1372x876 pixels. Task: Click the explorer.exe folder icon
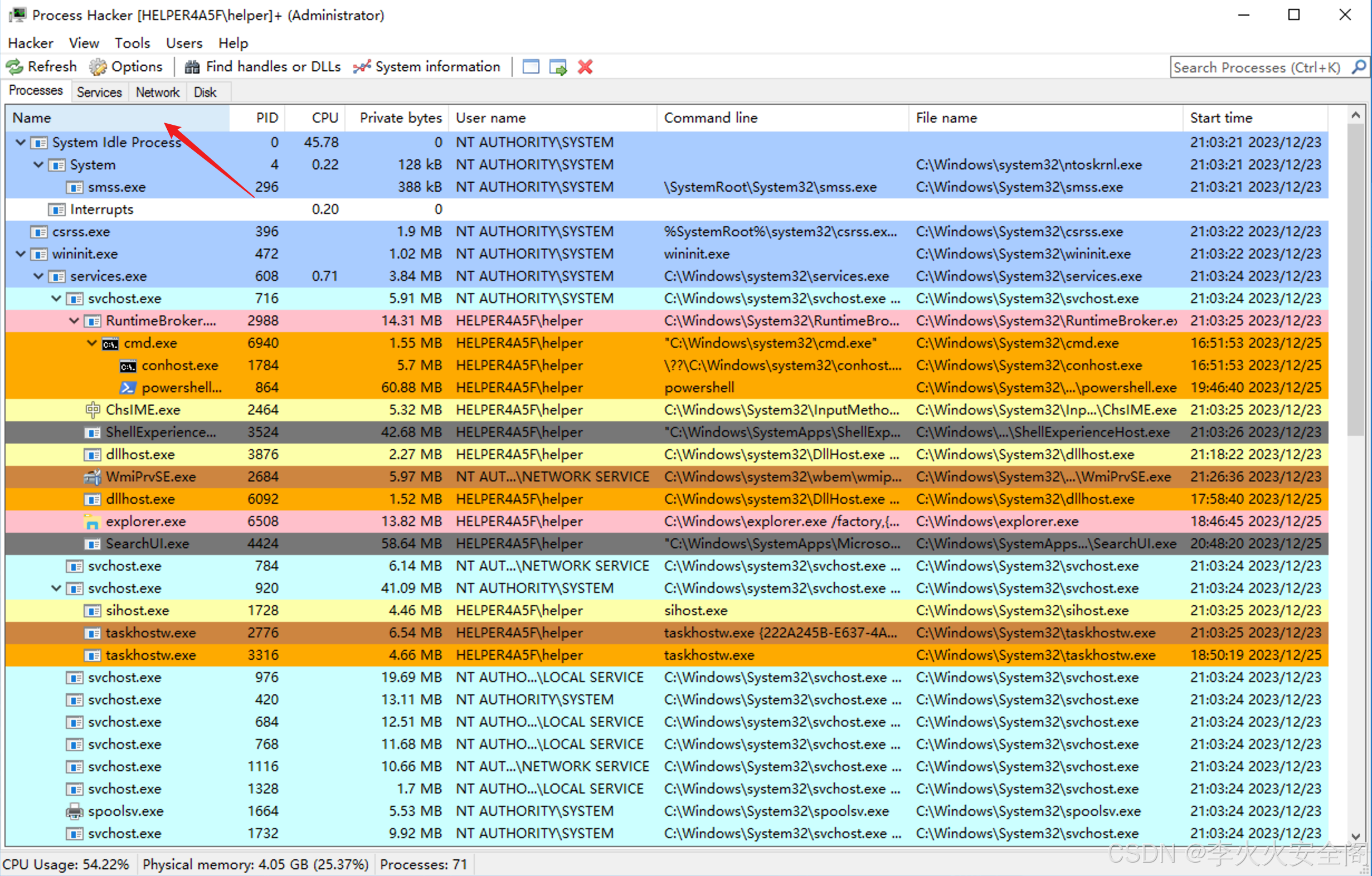tap(93, 522)
